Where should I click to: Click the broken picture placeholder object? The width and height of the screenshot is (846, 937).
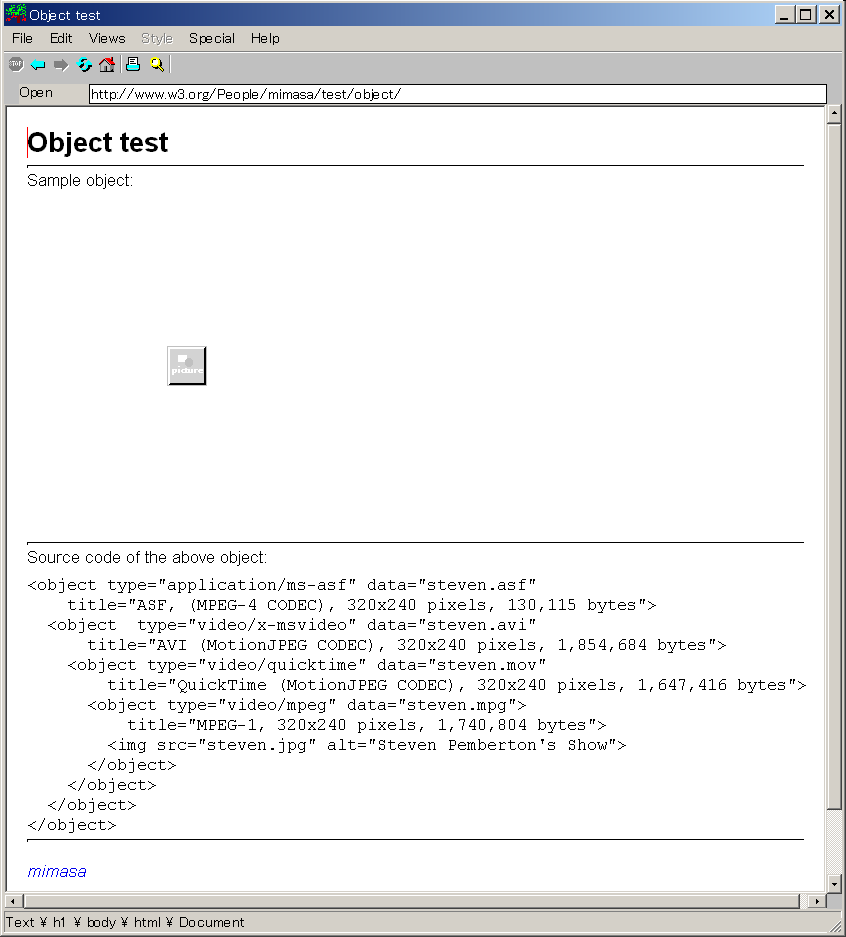187,366
